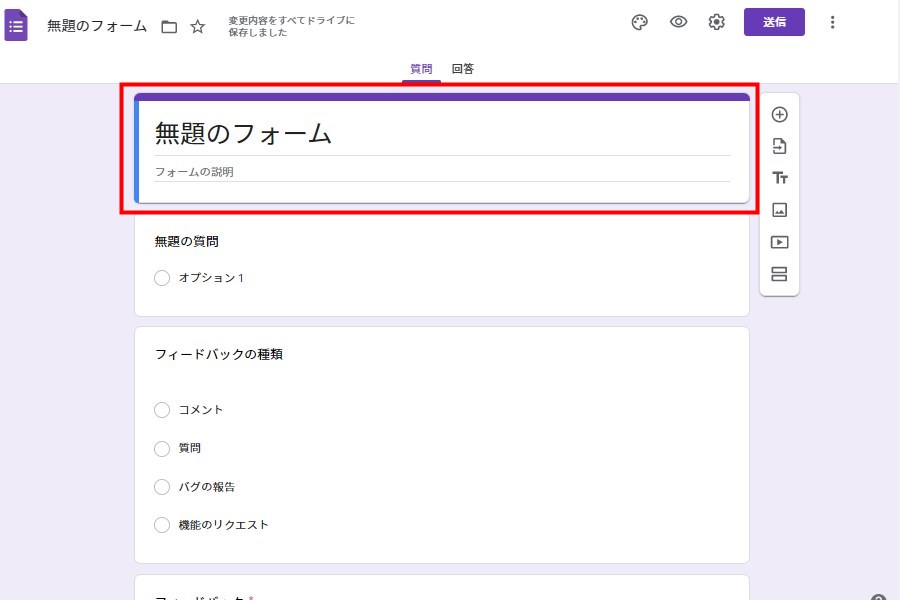Select the オプション 1 radio button
Viewport: 900px width, 600px height.
[x=162, y=278]
